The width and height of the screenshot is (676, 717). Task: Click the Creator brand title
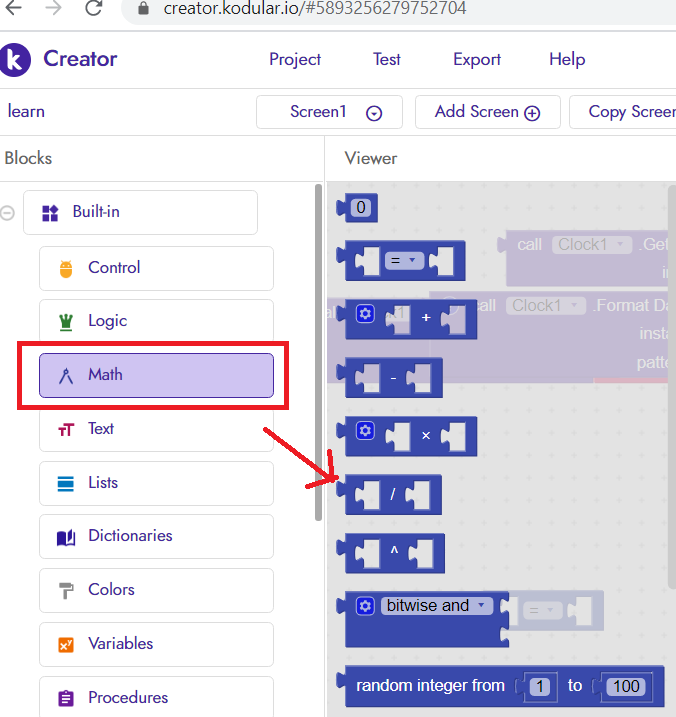tap(80, 59)
